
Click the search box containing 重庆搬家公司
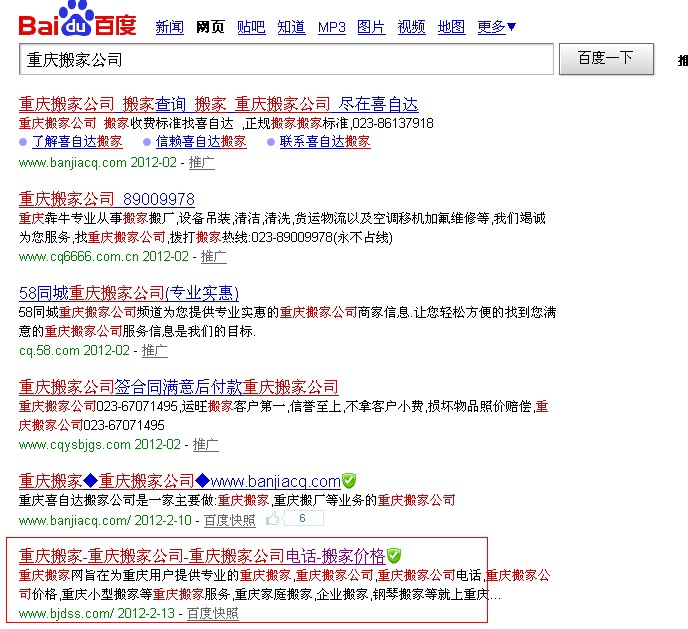[x=286, y=60]
